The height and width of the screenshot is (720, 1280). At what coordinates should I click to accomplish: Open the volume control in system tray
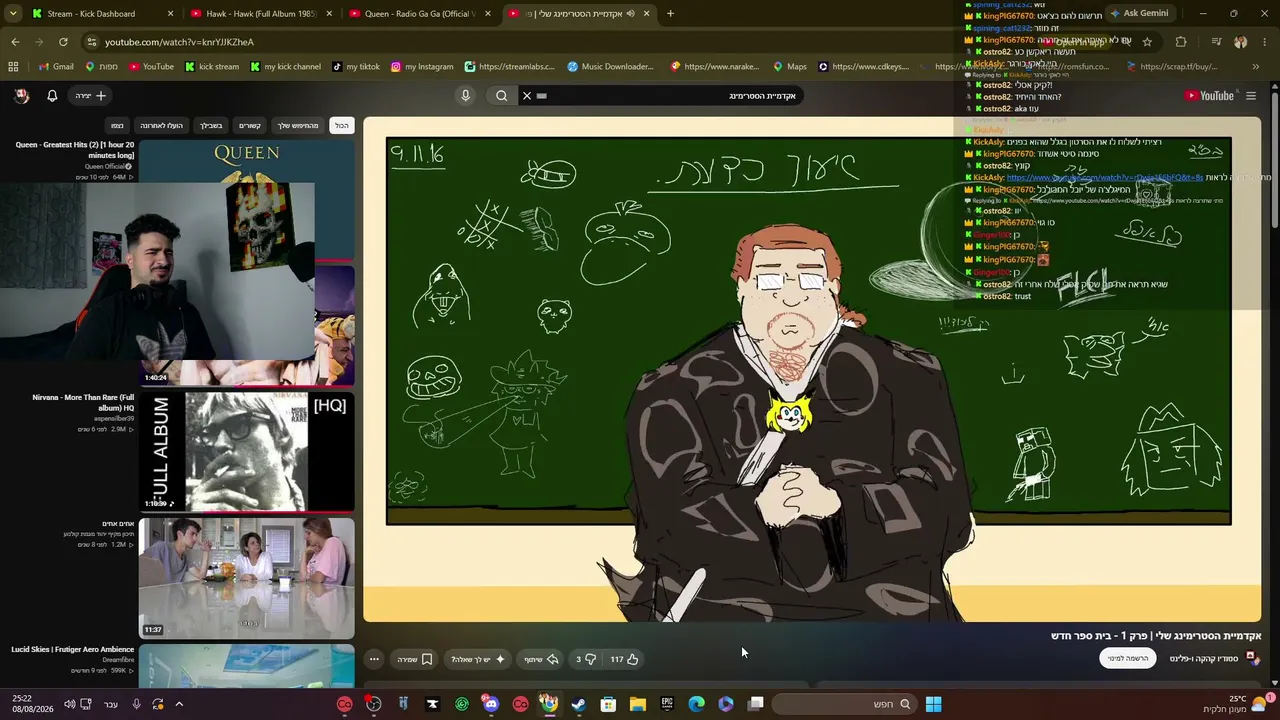pos(69,704)
